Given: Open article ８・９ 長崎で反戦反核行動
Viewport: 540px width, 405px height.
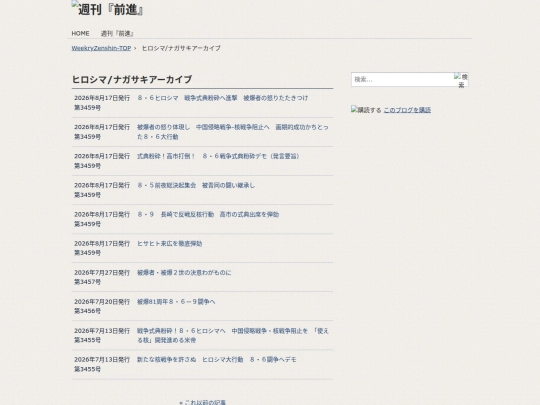Looking at the screenshot, I should tap(208, 215).
